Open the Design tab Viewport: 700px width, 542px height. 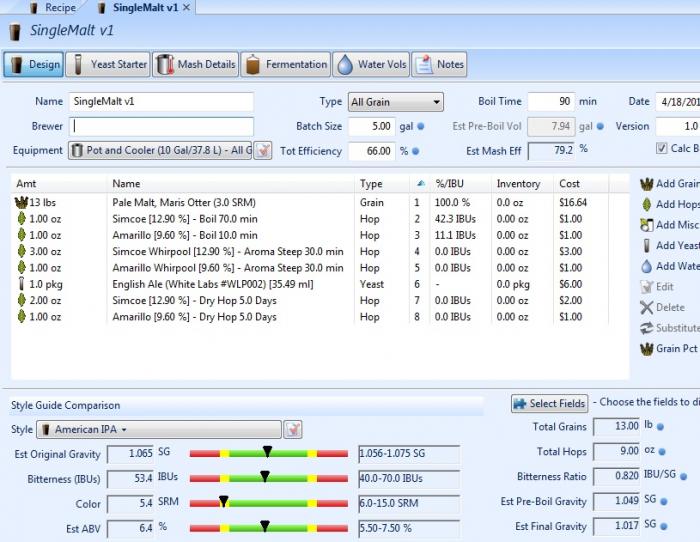(x=33, y=65)
